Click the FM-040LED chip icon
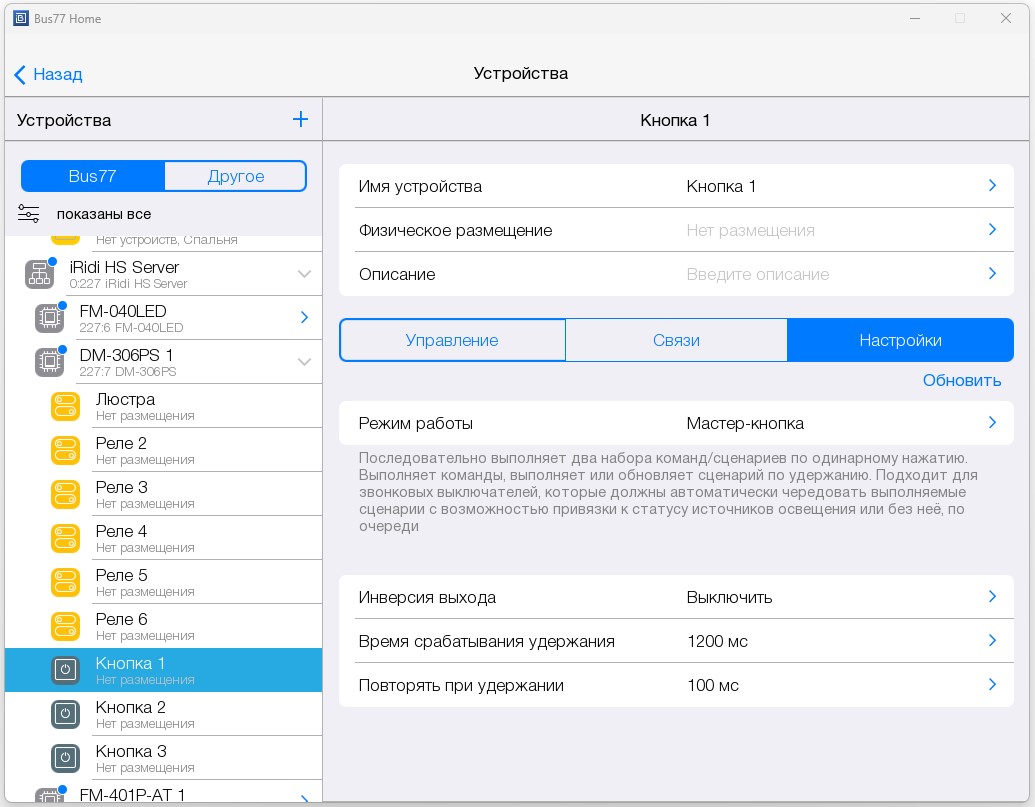 coord(48,318)
